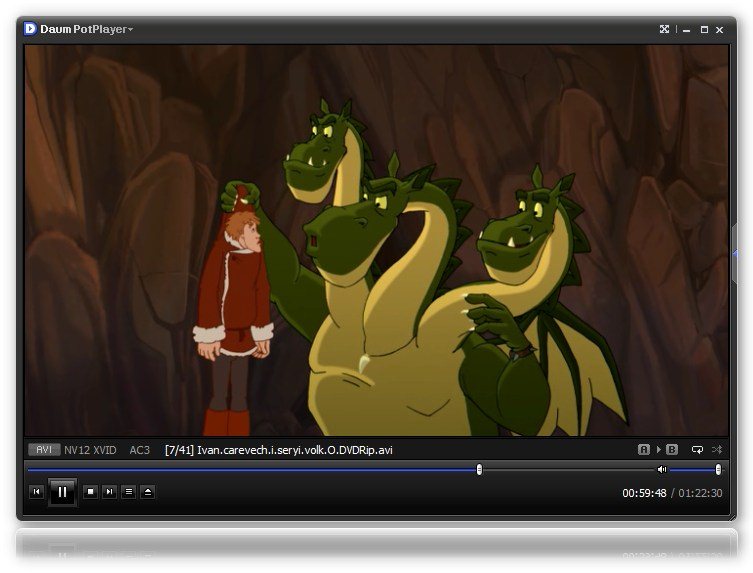Open the Daum PotPlayer main menu
Viewport: 753px width, 573px height.
85,29
